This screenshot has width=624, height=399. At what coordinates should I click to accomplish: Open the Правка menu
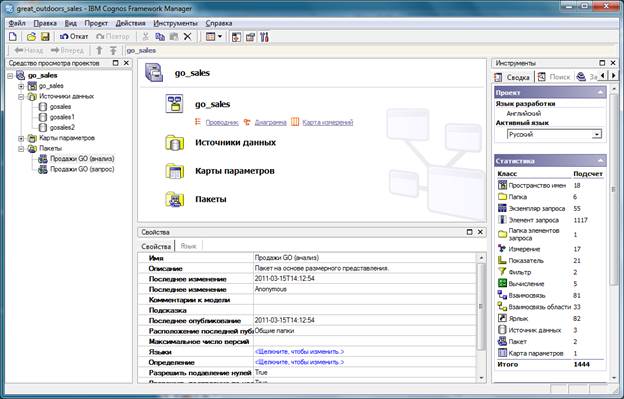[45, 23]
